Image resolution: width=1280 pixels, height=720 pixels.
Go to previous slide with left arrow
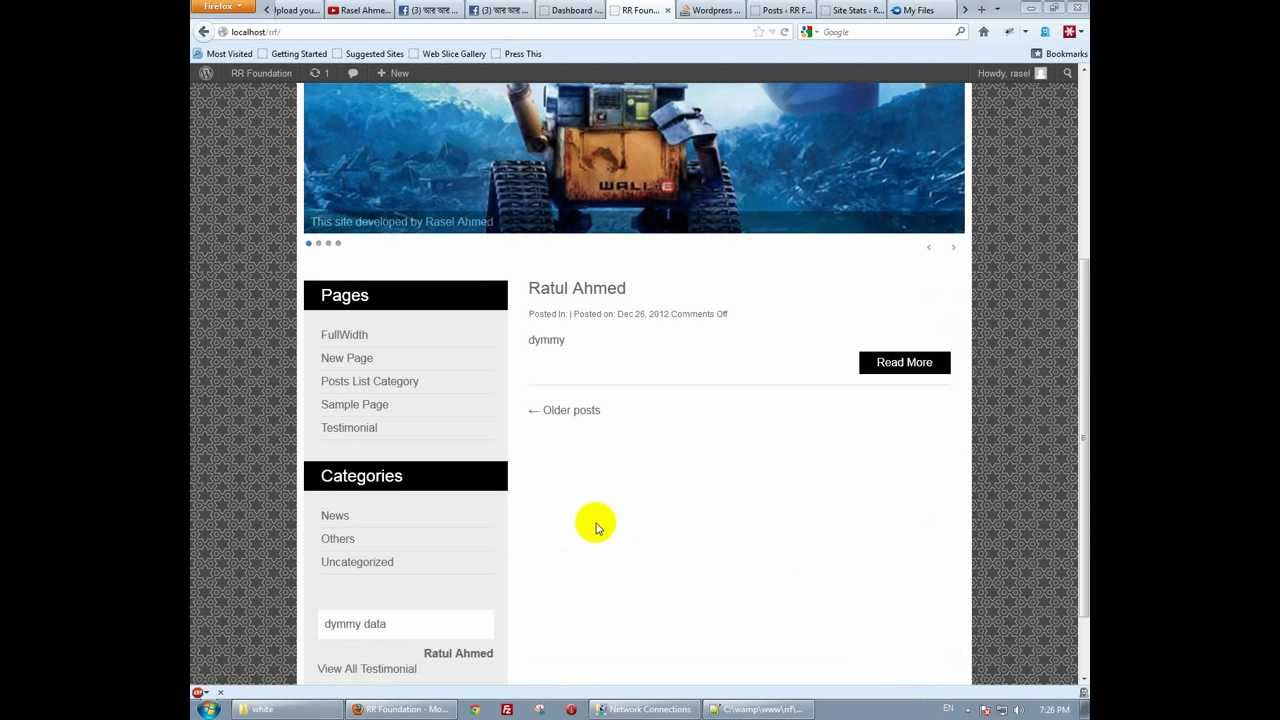(x=929, y=247)
